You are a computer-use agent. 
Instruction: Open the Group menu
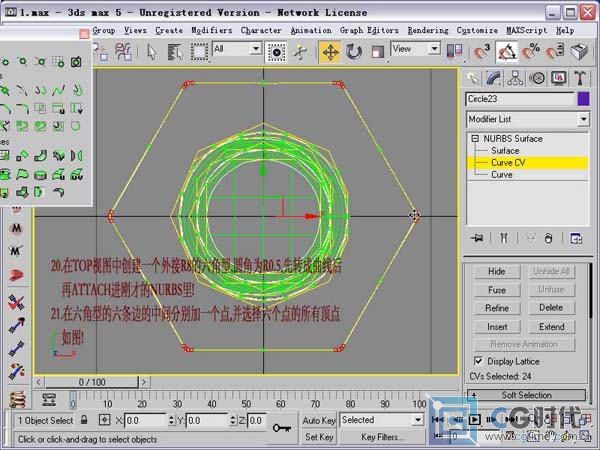[x=104, y=30]
